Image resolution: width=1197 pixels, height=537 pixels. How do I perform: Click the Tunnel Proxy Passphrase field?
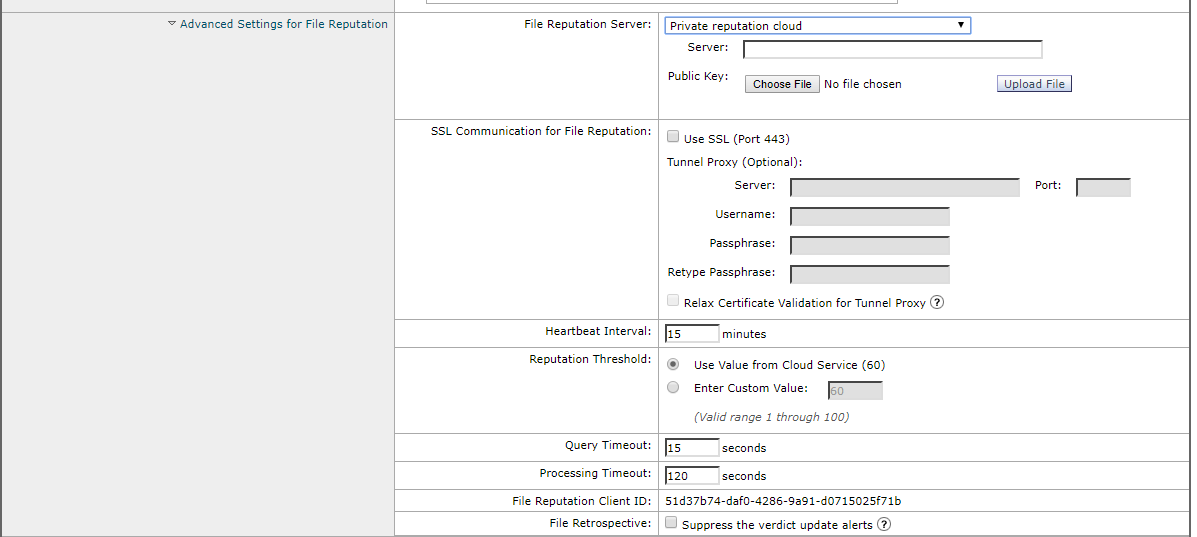[870, 245]
